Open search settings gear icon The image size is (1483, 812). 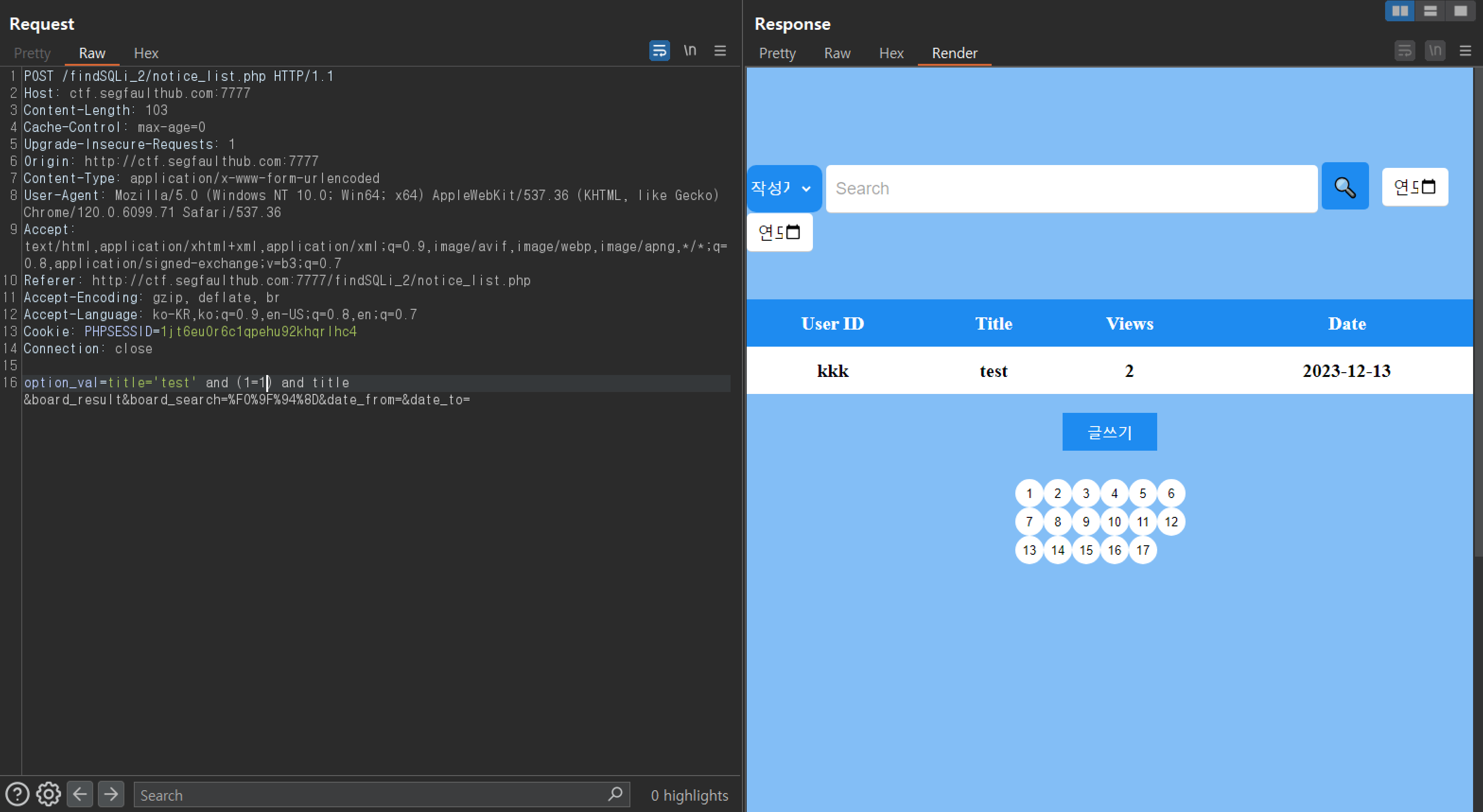48,794
